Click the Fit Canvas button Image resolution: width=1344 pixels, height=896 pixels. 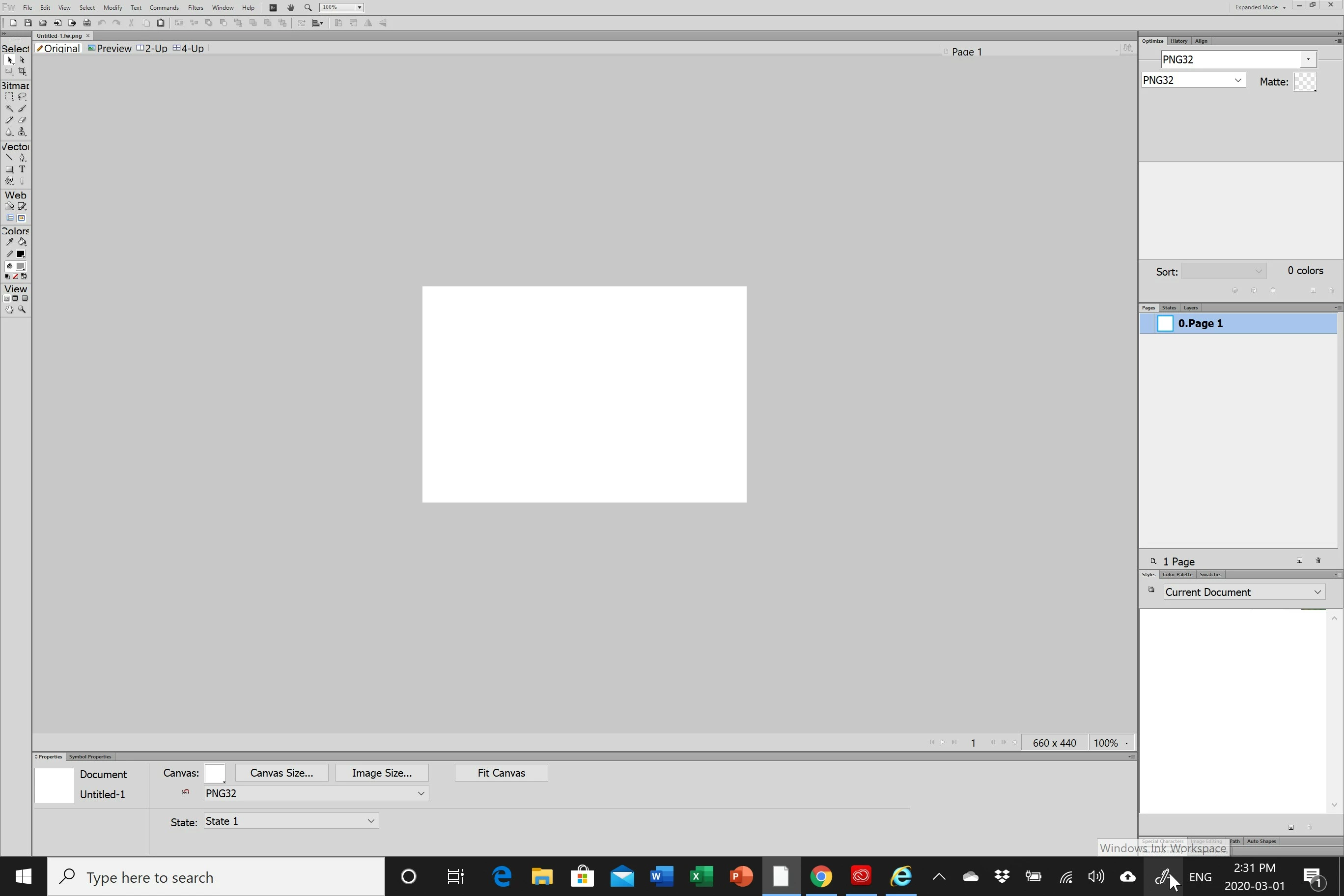coord(501,773)
